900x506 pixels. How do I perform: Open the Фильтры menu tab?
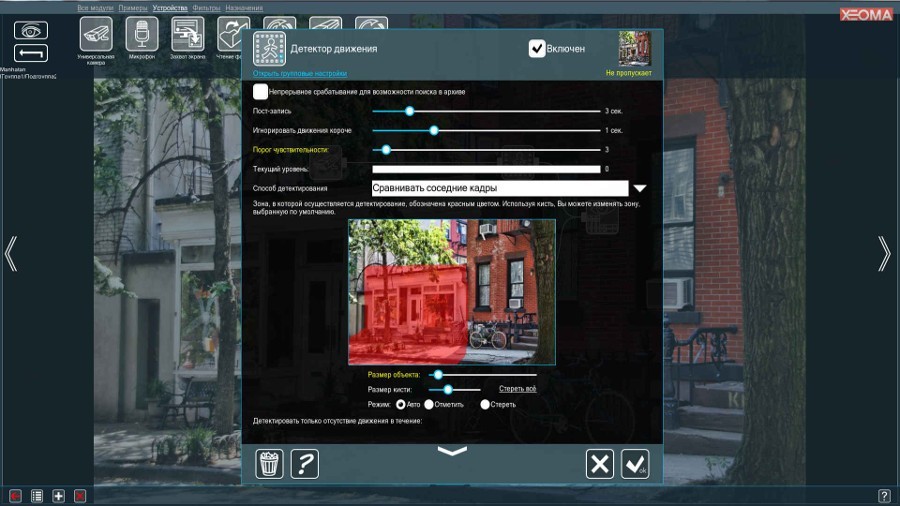point(206,8)
